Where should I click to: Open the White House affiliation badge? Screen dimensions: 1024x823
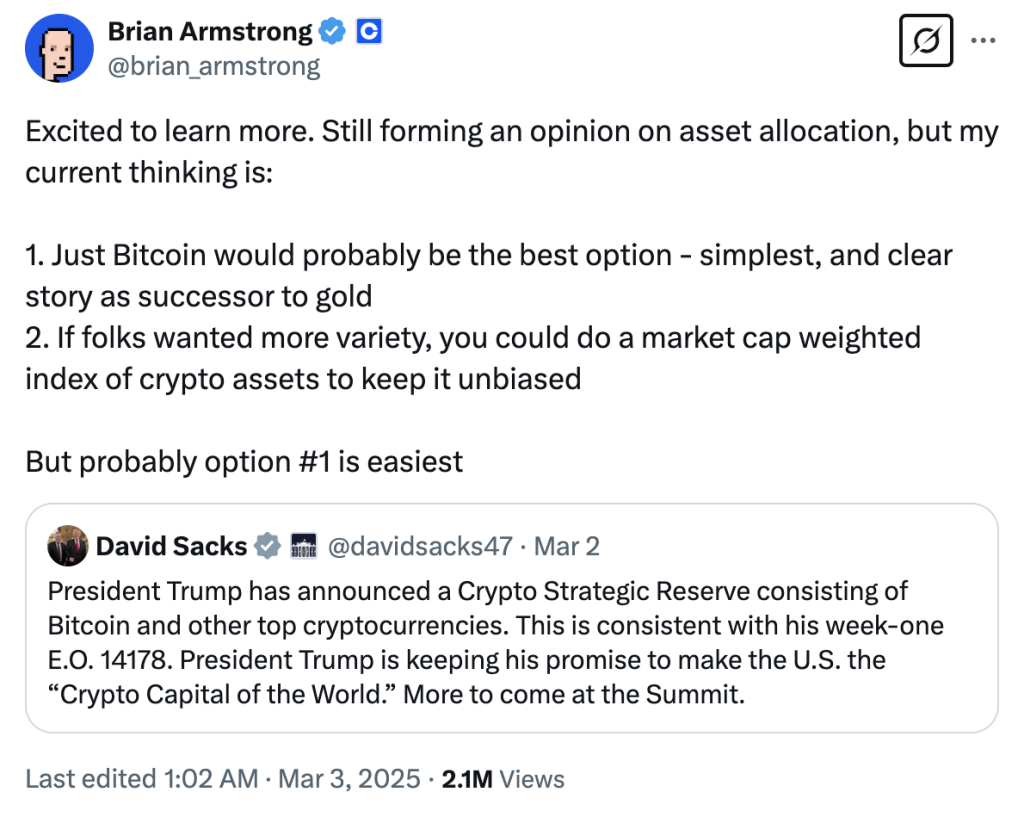304,545
